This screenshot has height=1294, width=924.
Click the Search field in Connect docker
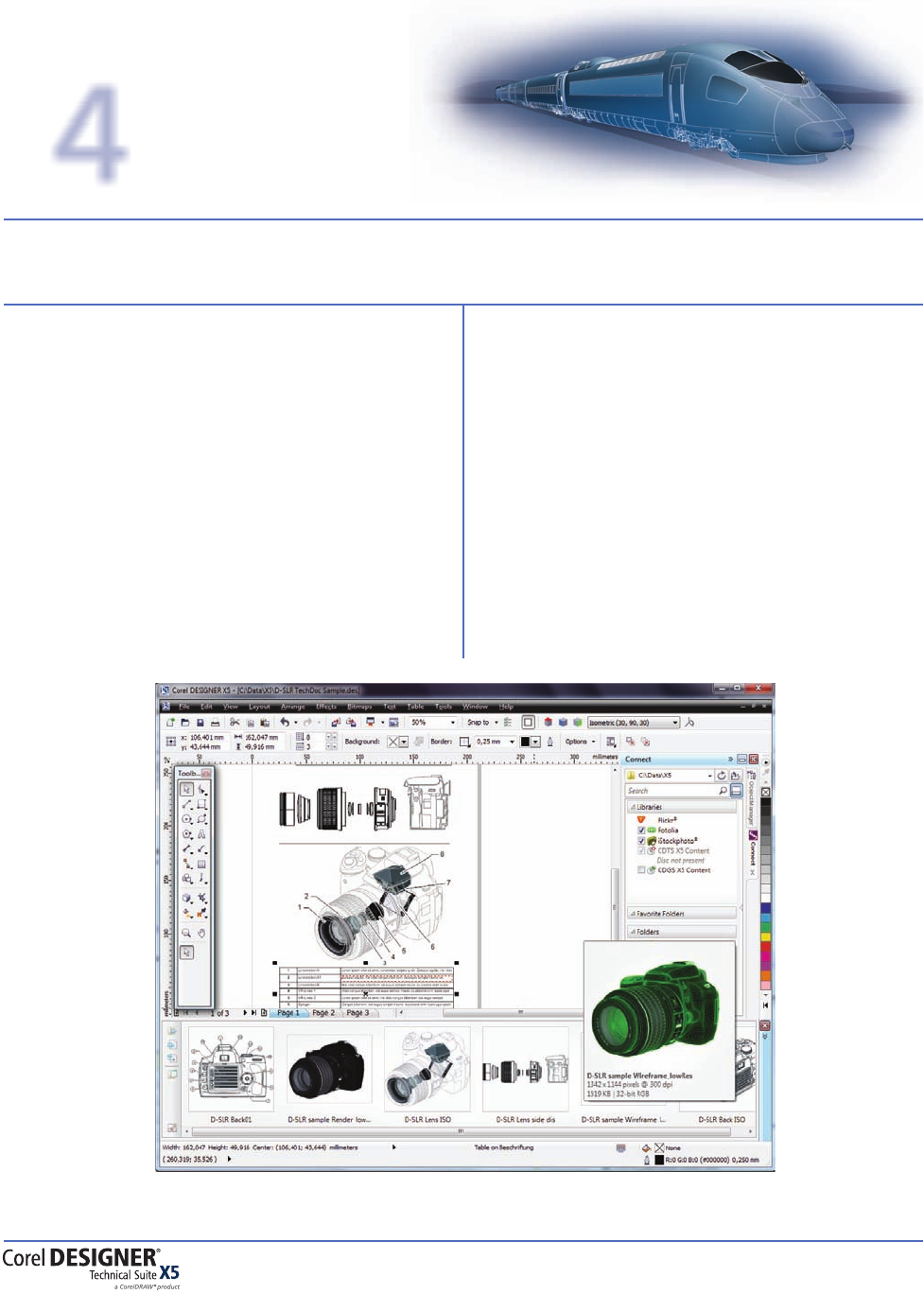pos(676,791)
